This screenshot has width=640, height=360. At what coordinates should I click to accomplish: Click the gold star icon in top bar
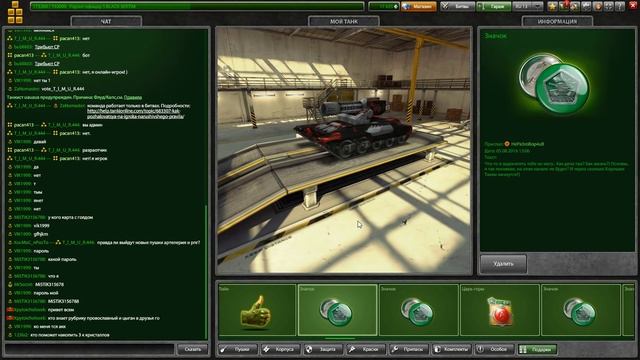tap(553, 7)
